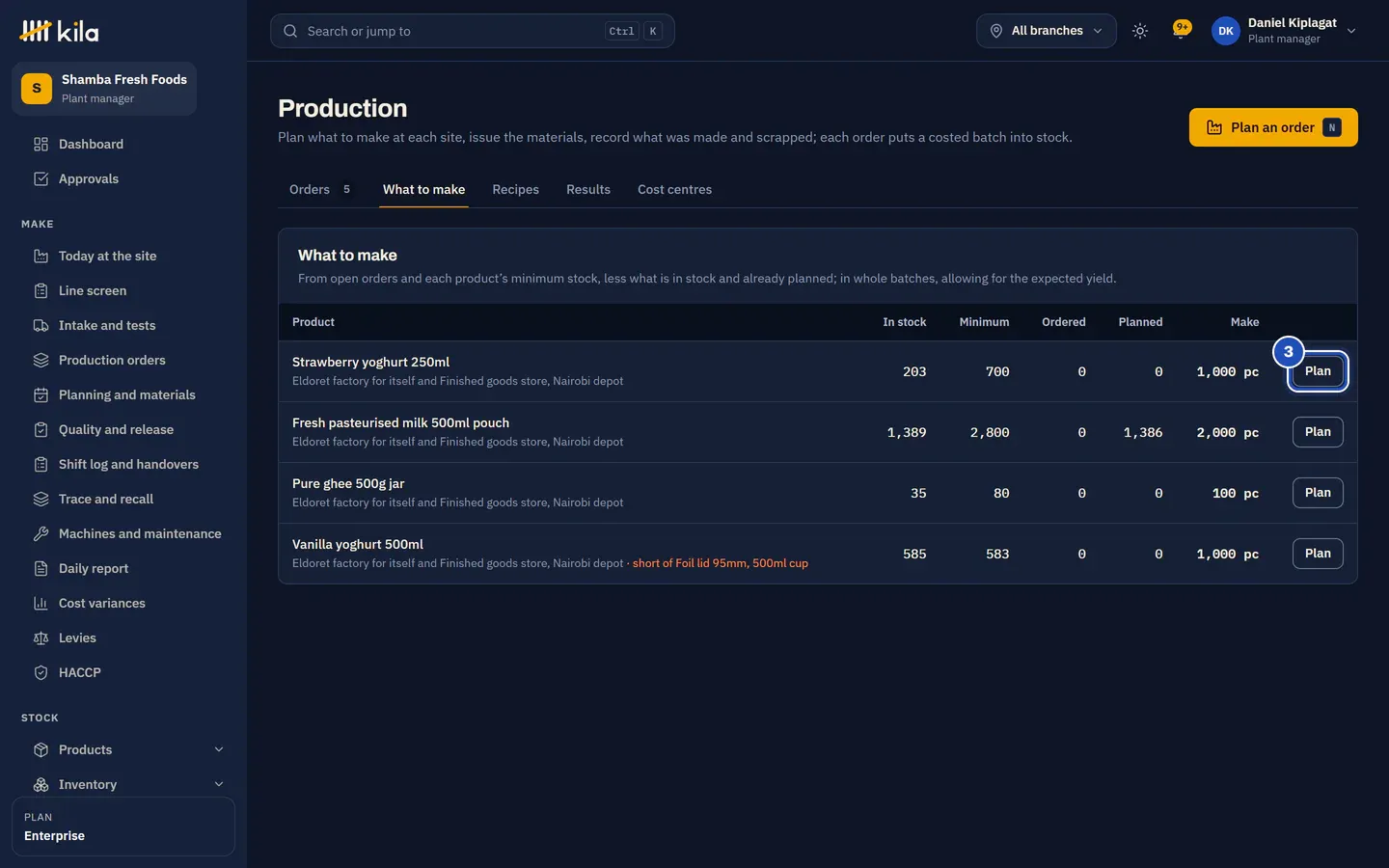Go to Trace and recall
Screen dimensions: 1389x868
coord(123,500)
